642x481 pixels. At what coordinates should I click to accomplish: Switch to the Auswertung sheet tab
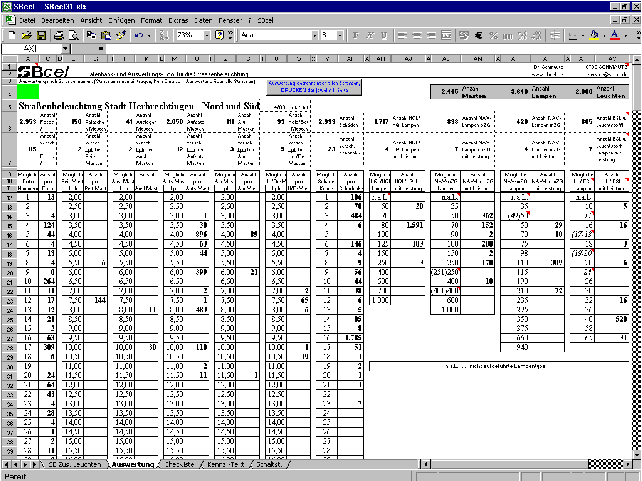(132, 464)
